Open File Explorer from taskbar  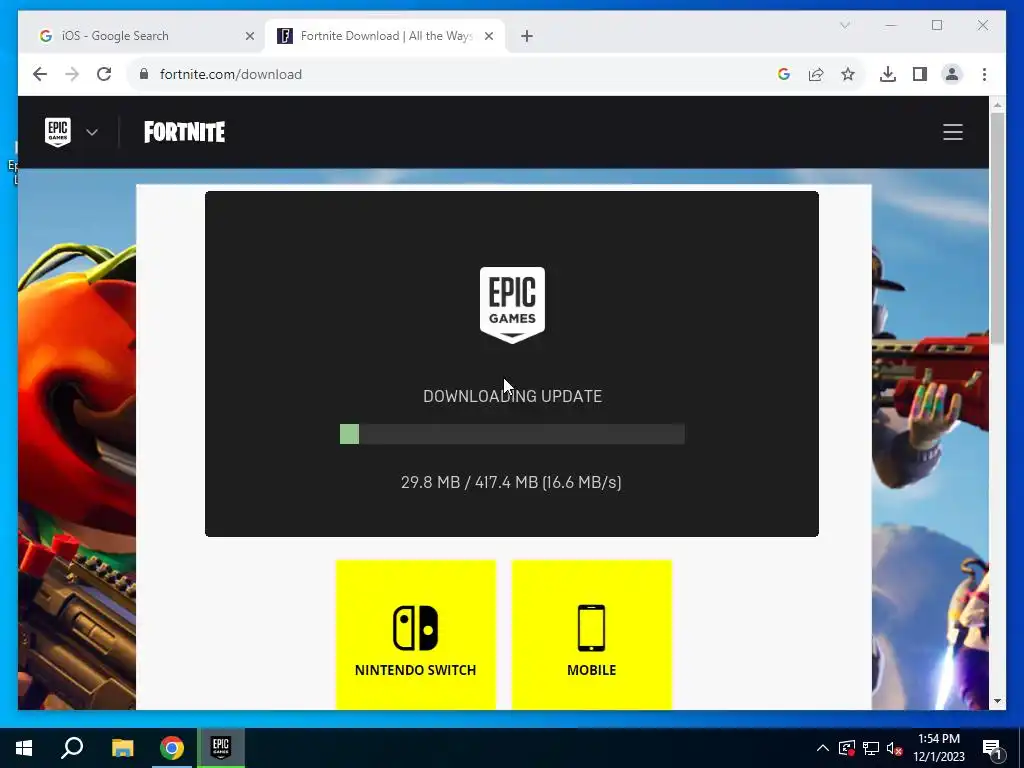[122, 748]
